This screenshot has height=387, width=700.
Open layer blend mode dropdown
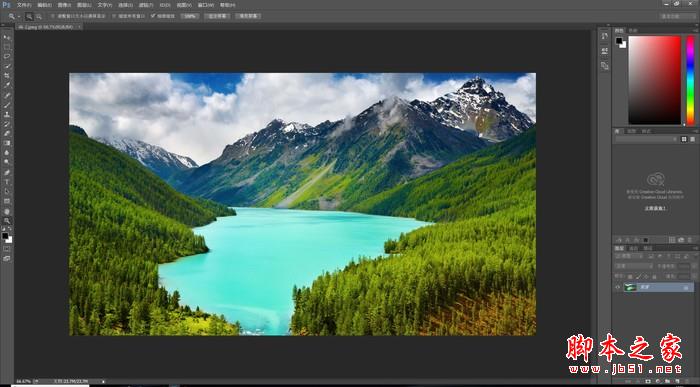tap(633, 266)
